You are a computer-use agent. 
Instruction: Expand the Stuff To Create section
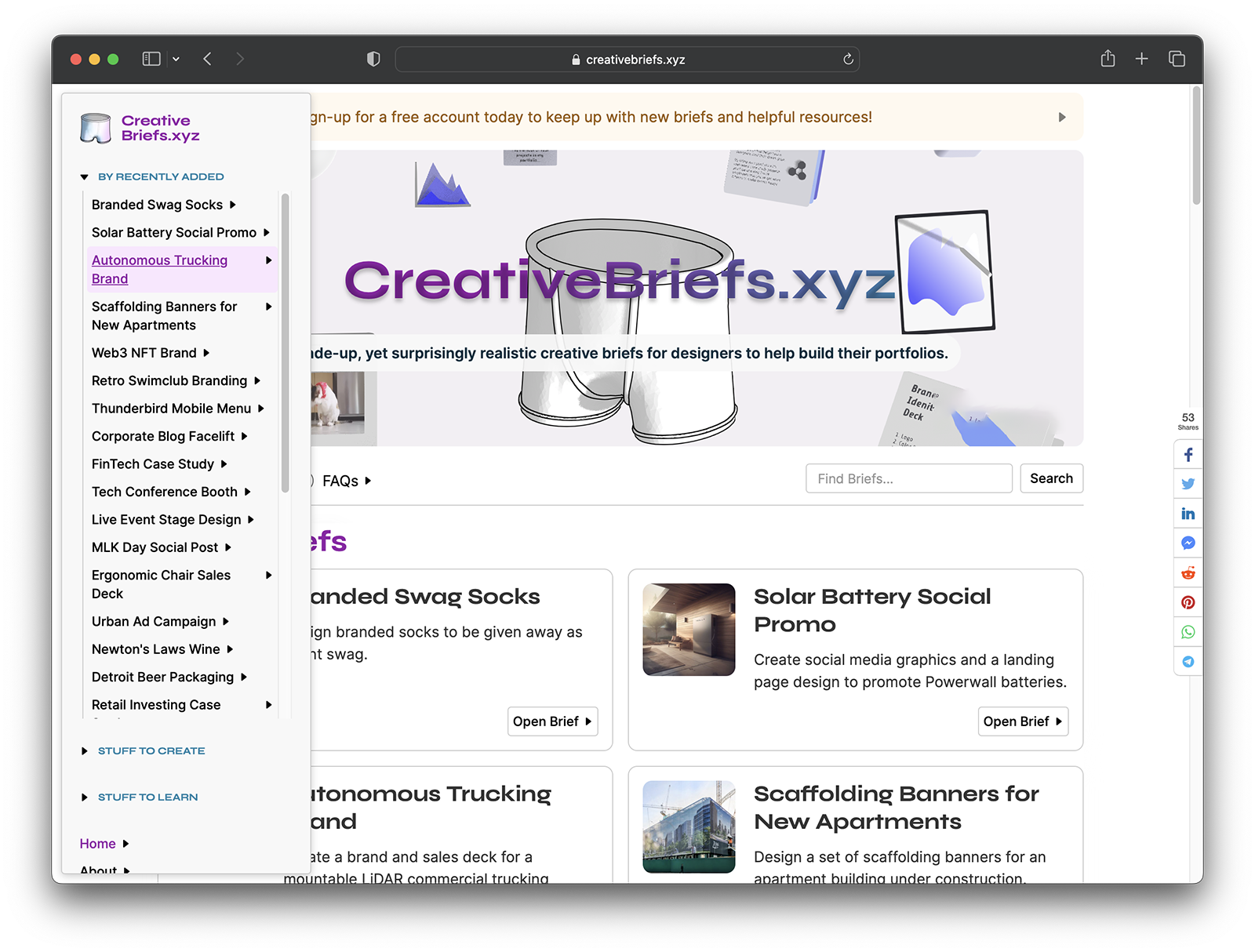[x=143, y=750]
